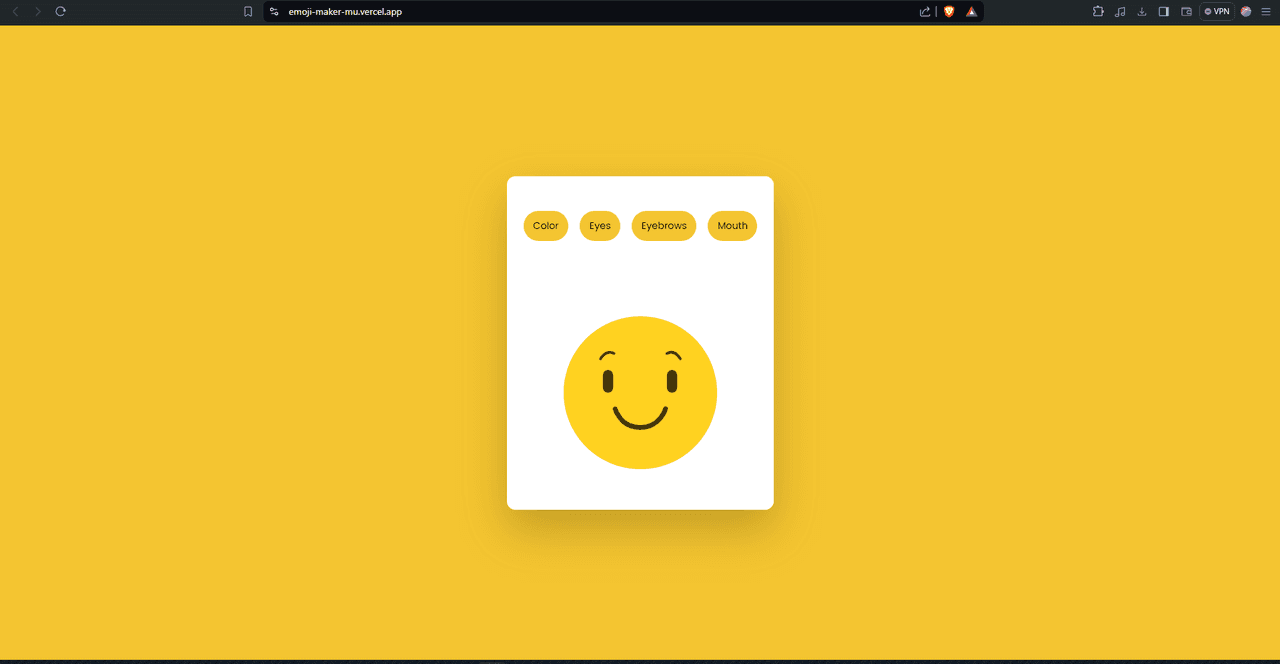Image resolution: width=1280 pixels, height=664 pixels.
Task: Open the profile avatar menu
Action: point(1246,11)
